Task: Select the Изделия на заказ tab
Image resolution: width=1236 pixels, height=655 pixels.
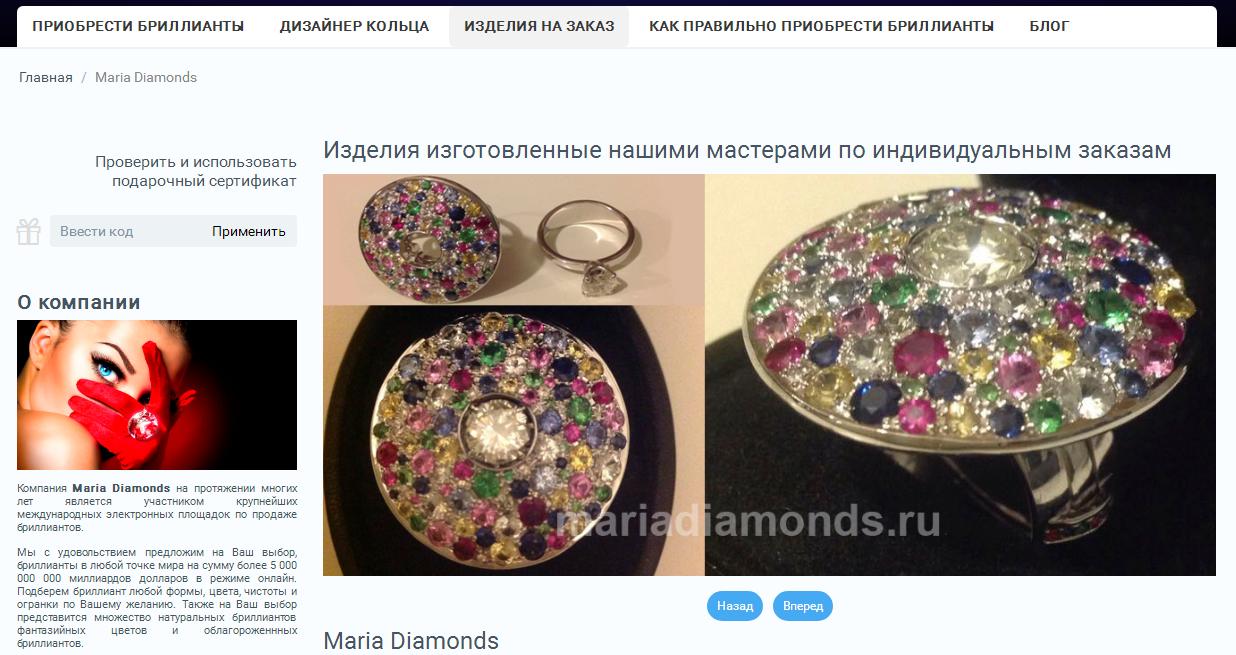Action: pyautogui.click(x=539, y=27)
